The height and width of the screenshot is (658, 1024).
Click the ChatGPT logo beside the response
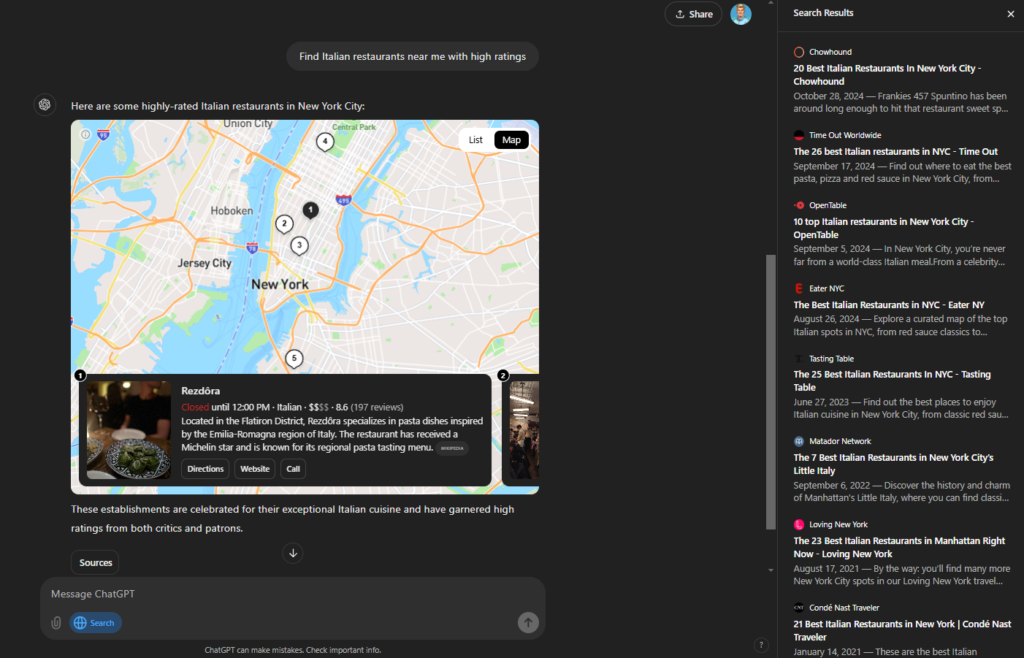44,104
